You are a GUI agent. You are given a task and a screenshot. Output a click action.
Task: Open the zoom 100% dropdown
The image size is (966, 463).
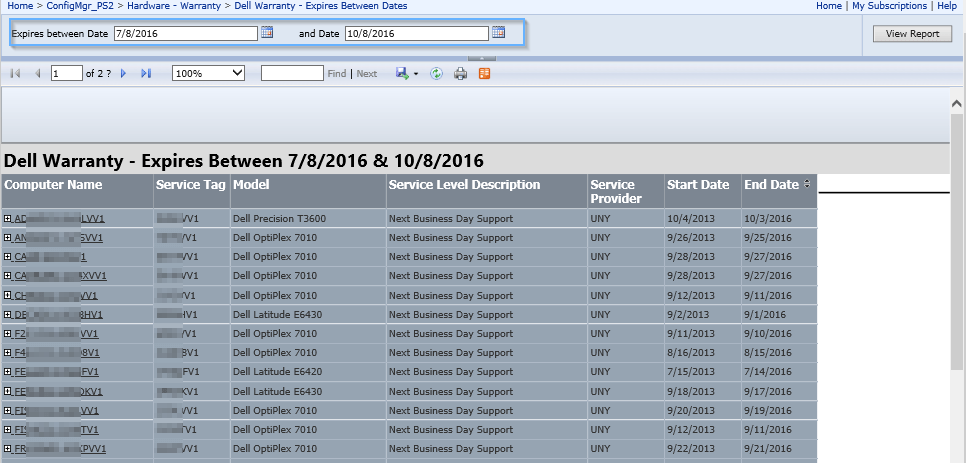208,73
